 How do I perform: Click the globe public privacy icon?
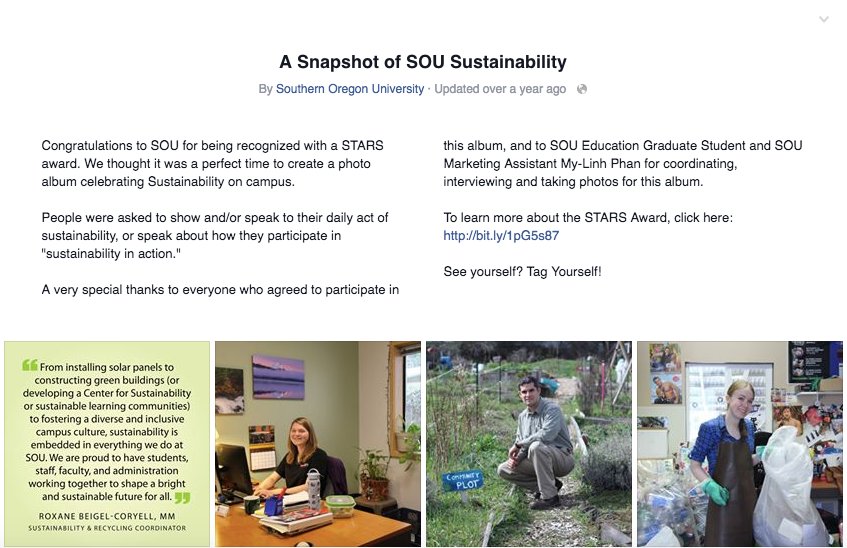coord(582,89)
